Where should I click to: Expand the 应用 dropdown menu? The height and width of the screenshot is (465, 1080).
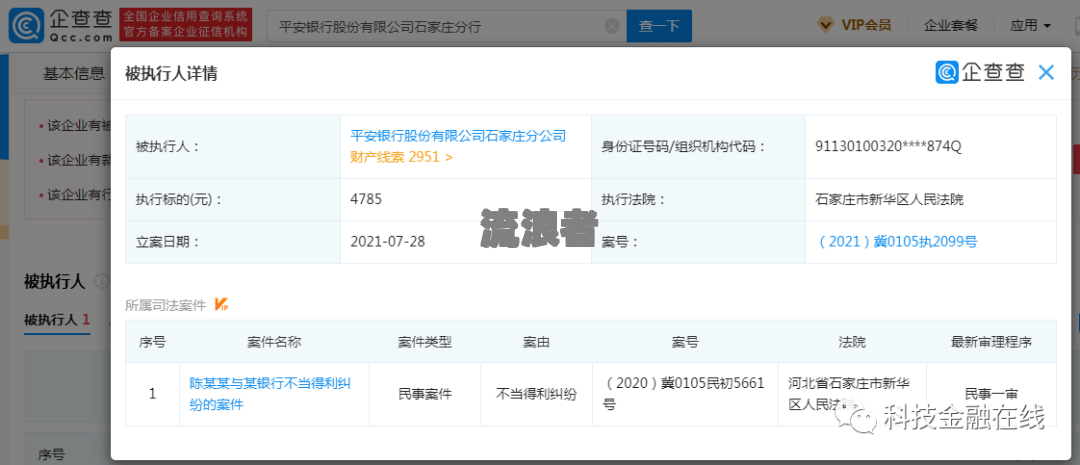[x=1030, y=26]
